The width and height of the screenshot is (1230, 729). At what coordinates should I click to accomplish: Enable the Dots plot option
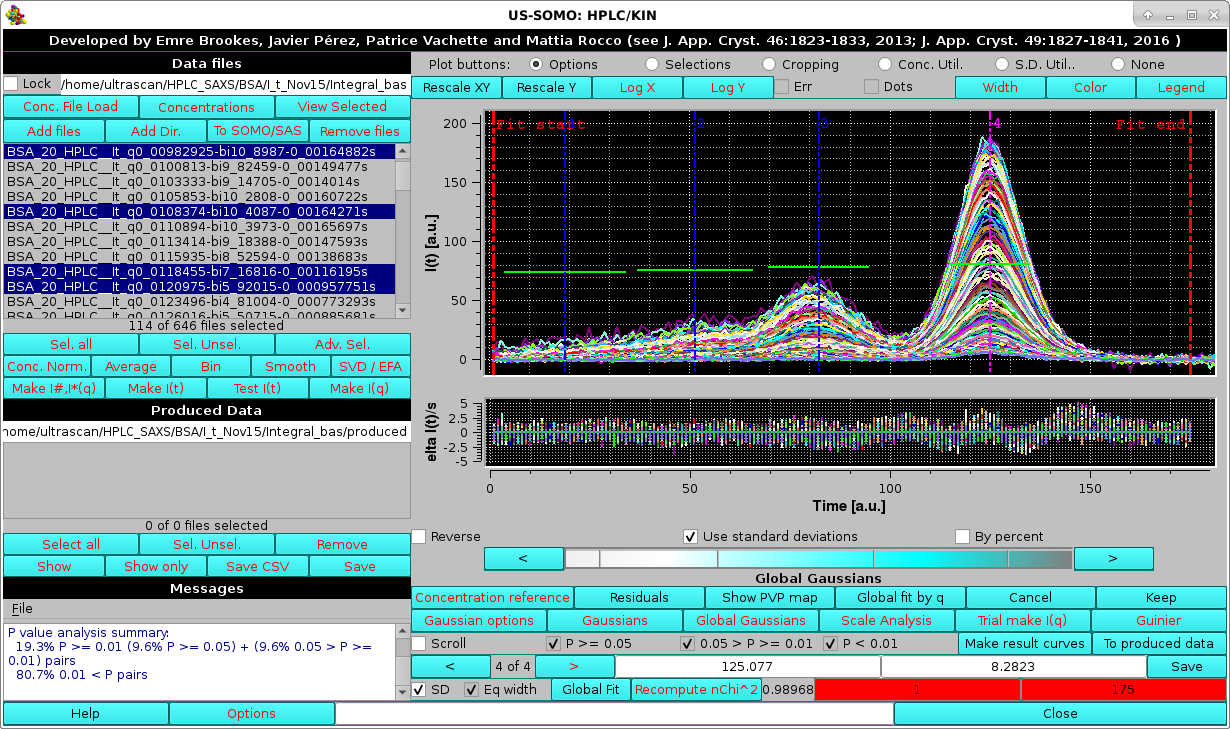click(869, 86)
